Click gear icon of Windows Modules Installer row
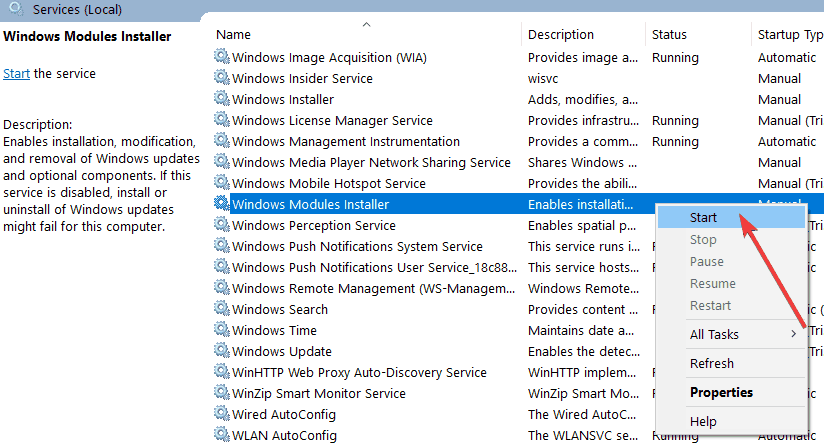The height and width of the screenshot is (447, 824). tap(222, 203)
